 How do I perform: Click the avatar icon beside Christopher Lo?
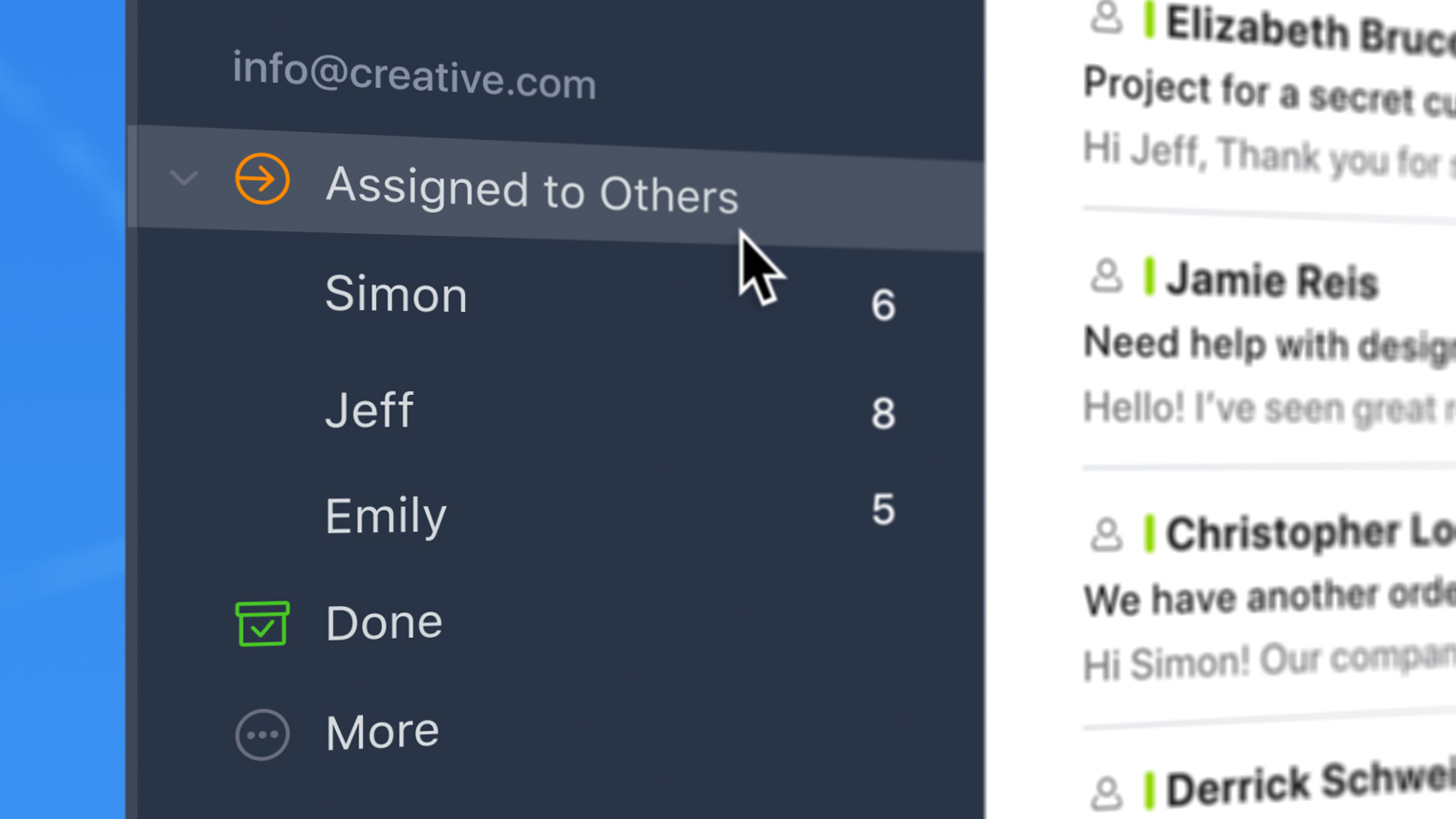(1107, 534)
